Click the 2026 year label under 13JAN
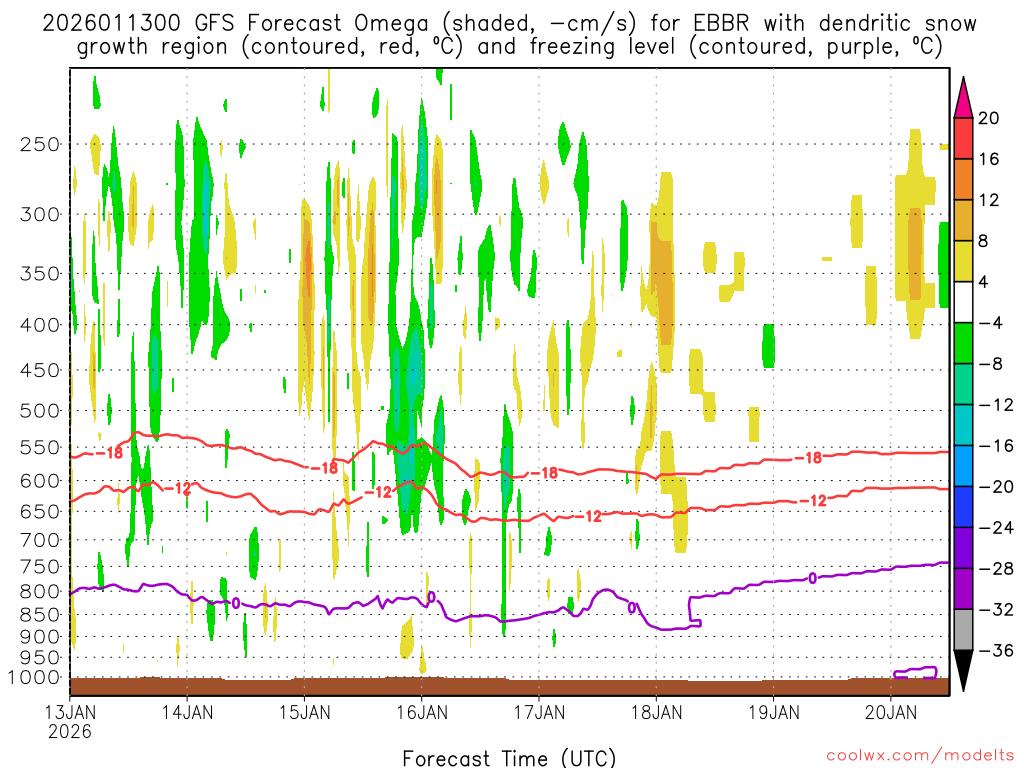 (x=70, y=731)
